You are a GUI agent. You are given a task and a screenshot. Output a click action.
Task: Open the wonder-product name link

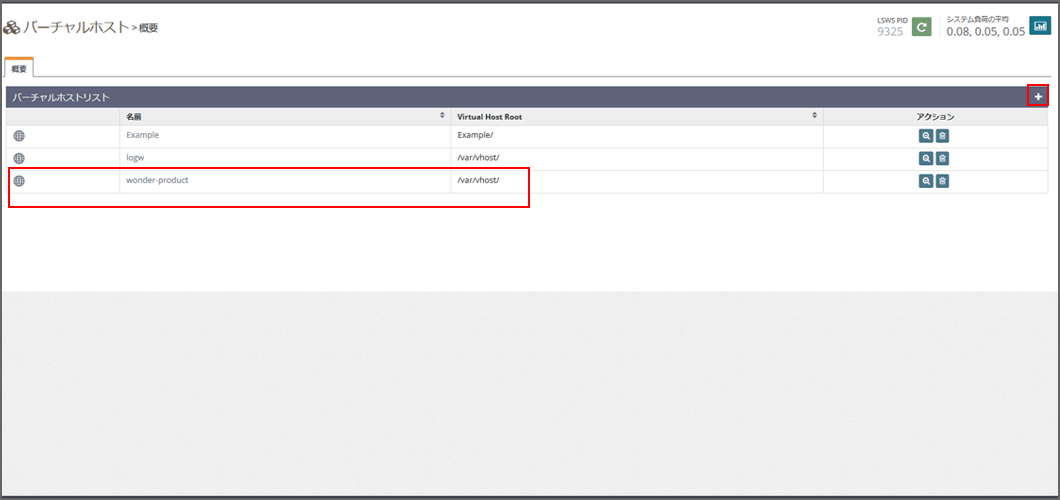(x=157, y=181)
